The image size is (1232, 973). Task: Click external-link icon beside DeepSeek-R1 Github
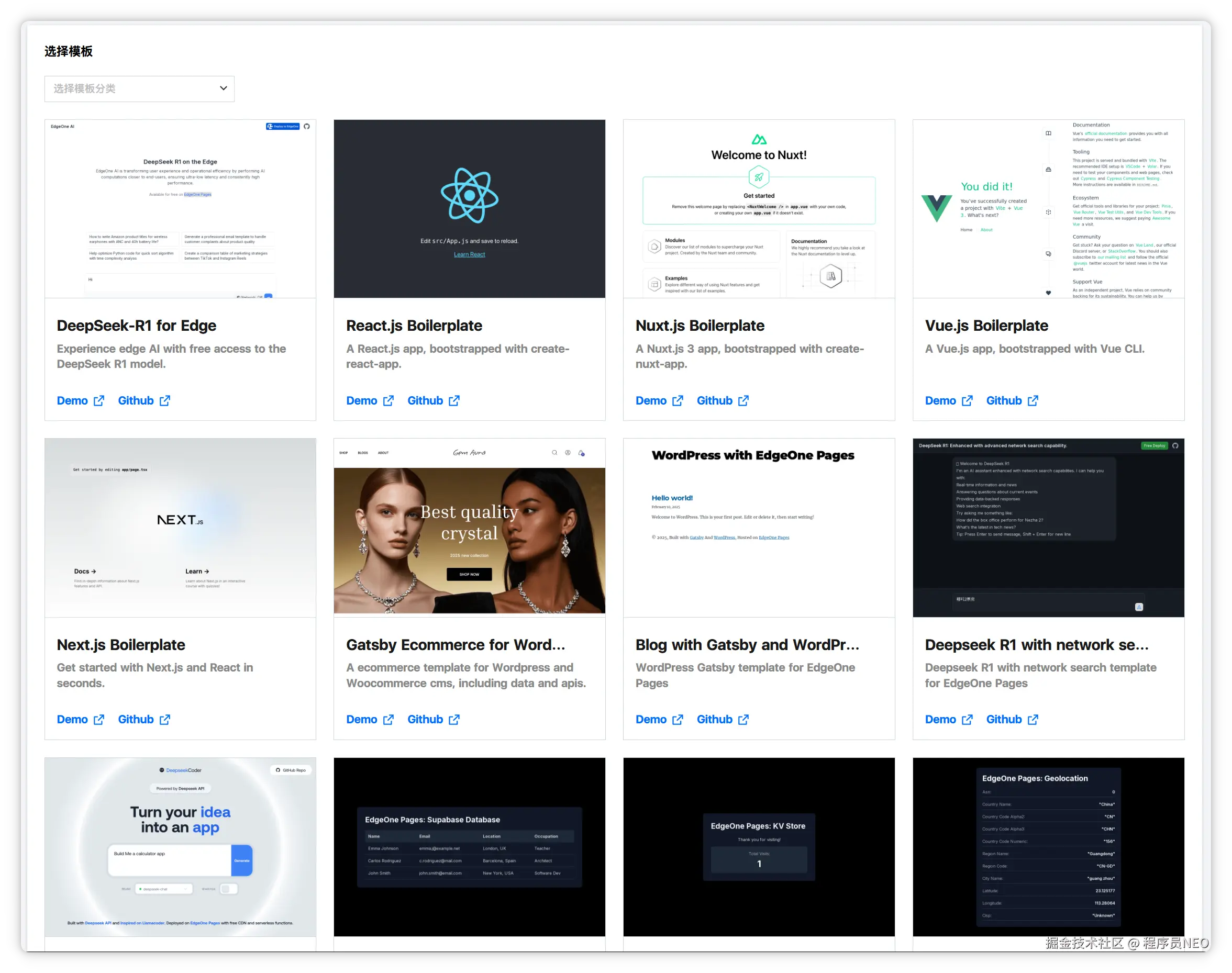click(x=165, y=400)
